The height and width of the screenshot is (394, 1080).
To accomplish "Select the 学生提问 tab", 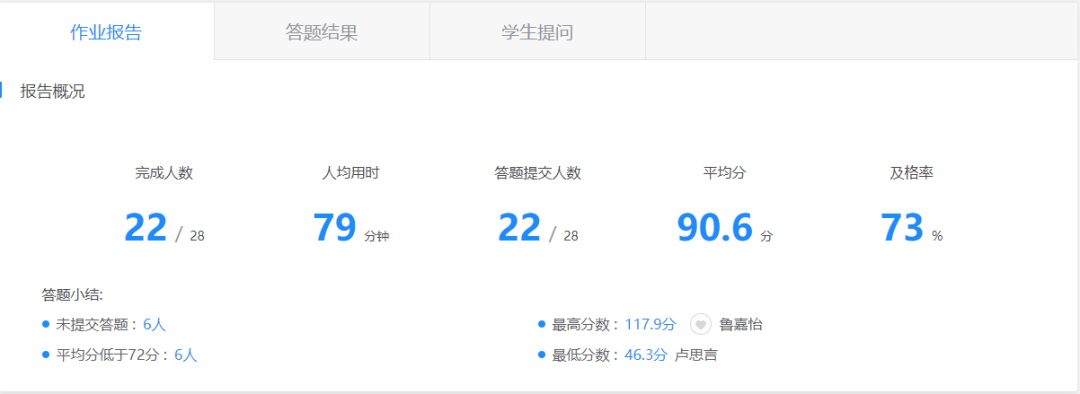I will tap(537, 32).
